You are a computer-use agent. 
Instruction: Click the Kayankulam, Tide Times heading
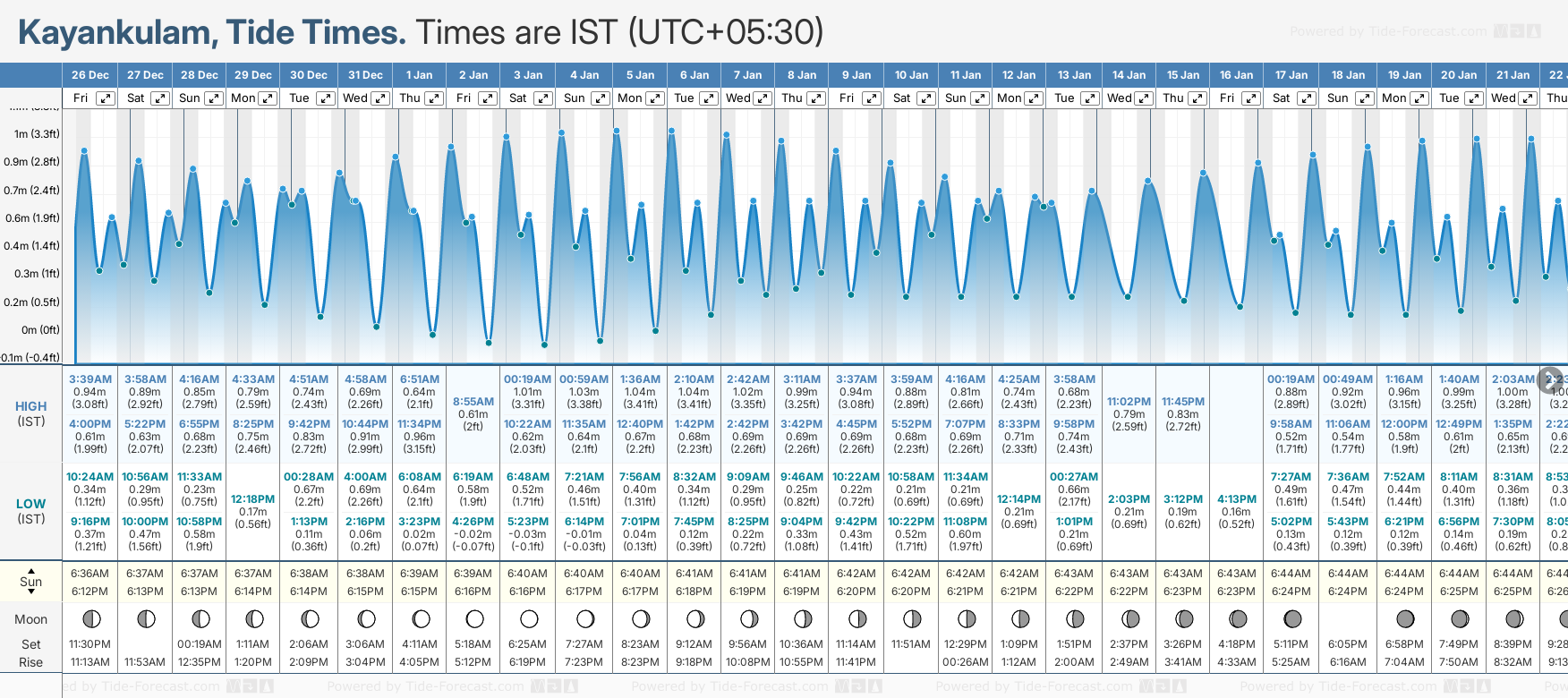pyautogui.click(x=212, y=32)
